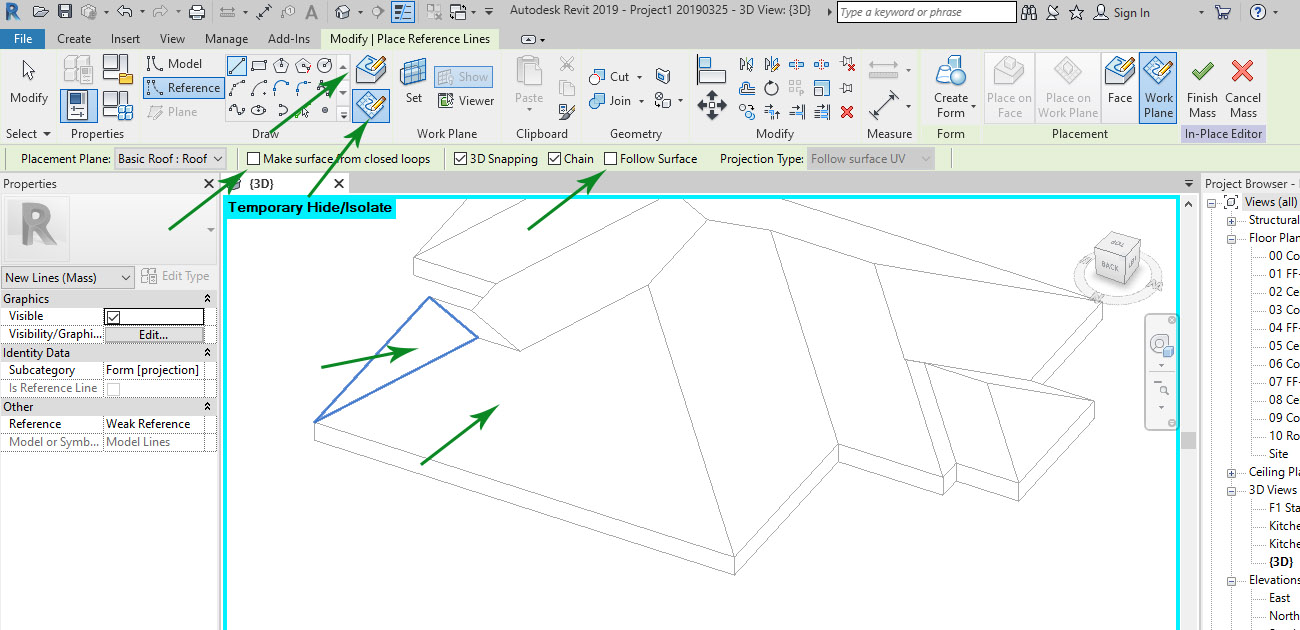The height and width of the screenshot is (630, 1300).
Task: Select the Reference line option
Action: point(183,88)
